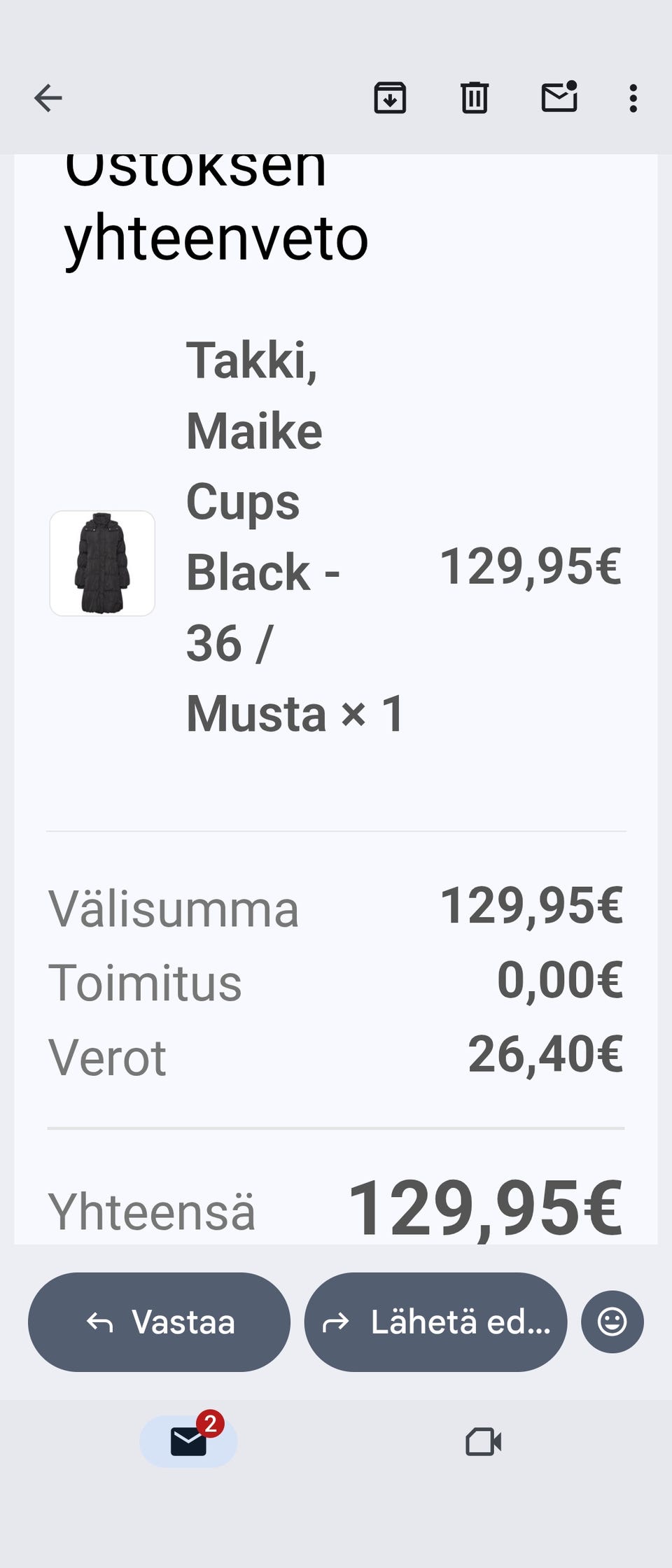Open the black coat product thumbnail
Image resolution: width=672 pixels, height=1568 pixels.
pyautogui.click(x=102, y=563)
